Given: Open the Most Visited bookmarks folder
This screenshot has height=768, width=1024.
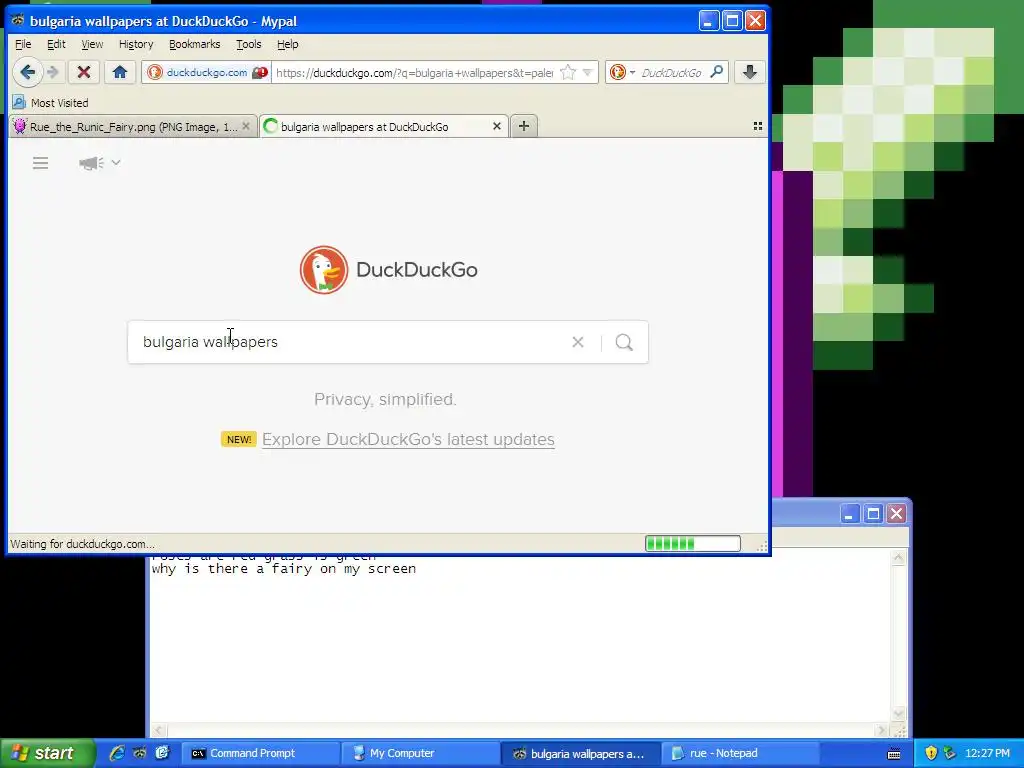Looking at the screenshot, I should pos(50,103).
